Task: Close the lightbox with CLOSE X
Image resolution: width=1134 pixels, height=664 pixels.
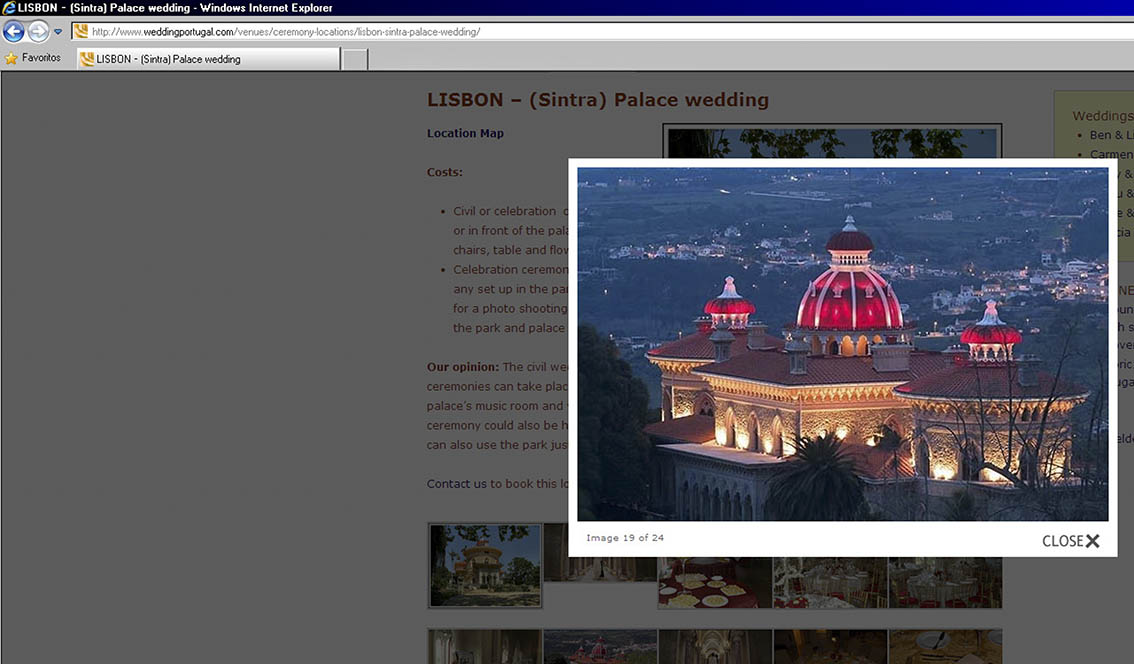Action: tap(1070, 541)
